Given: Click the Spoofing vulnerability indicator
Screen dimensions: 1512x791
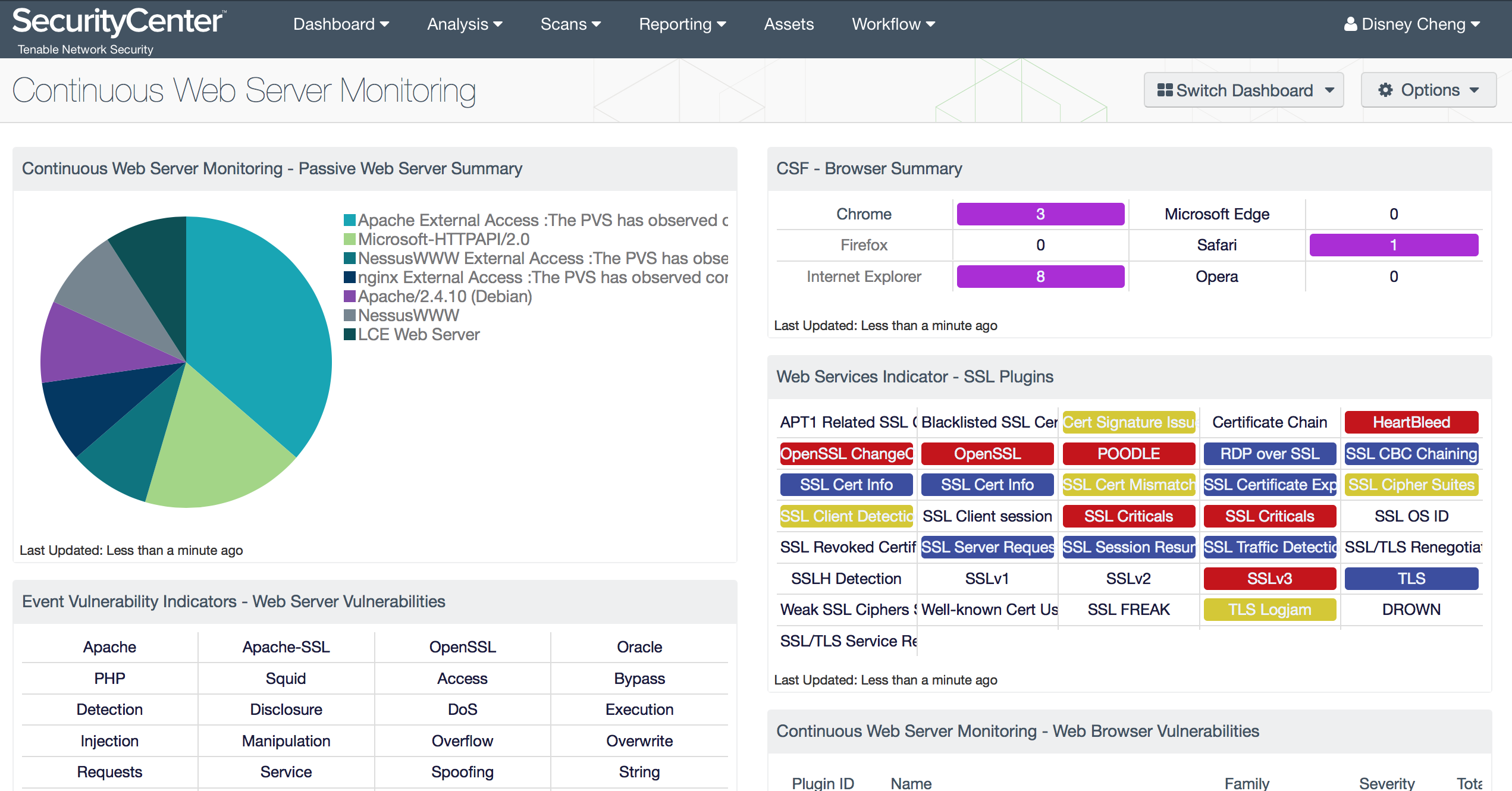Looking at the screenshot, I should pos(463,772).
